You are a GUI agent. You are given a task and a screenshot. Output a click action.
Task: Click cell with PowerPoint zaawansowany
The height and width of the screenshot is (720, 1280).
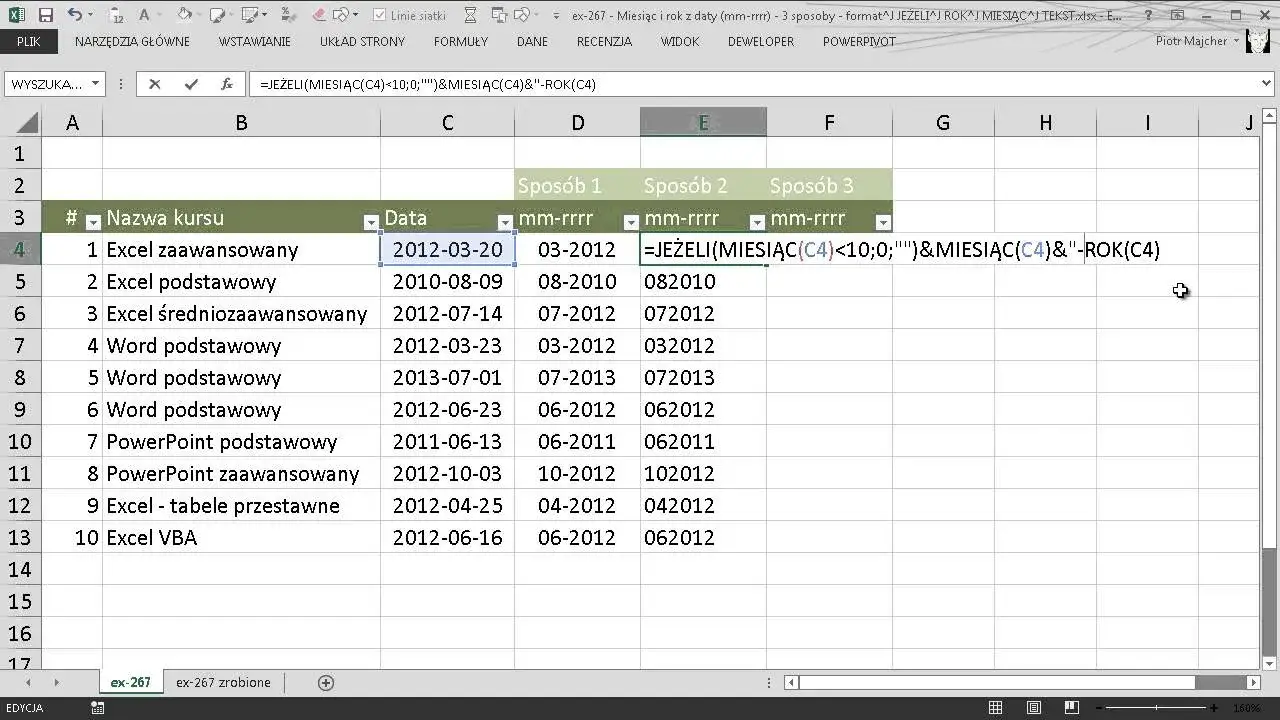pos(241,473)
